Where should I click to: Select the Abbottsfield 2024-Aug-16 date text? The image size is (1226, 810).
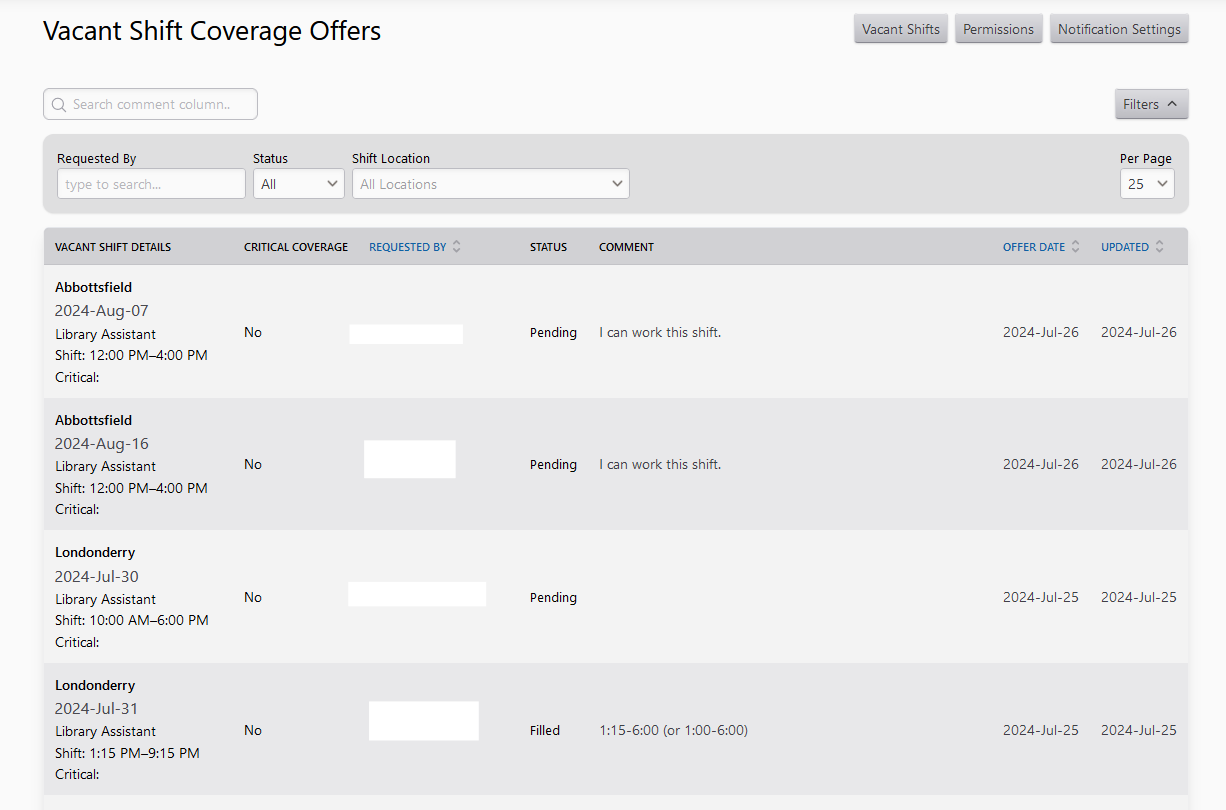(102, 444)
